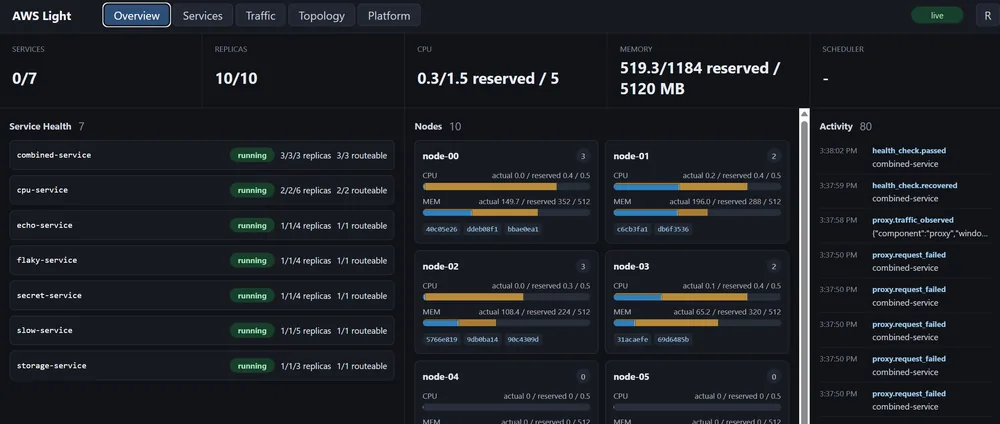Image resolution: width=1000 pixels, height=424 pixels.
Task: Click the CPU reserved stat value
Action: click(x=488, y=79)
